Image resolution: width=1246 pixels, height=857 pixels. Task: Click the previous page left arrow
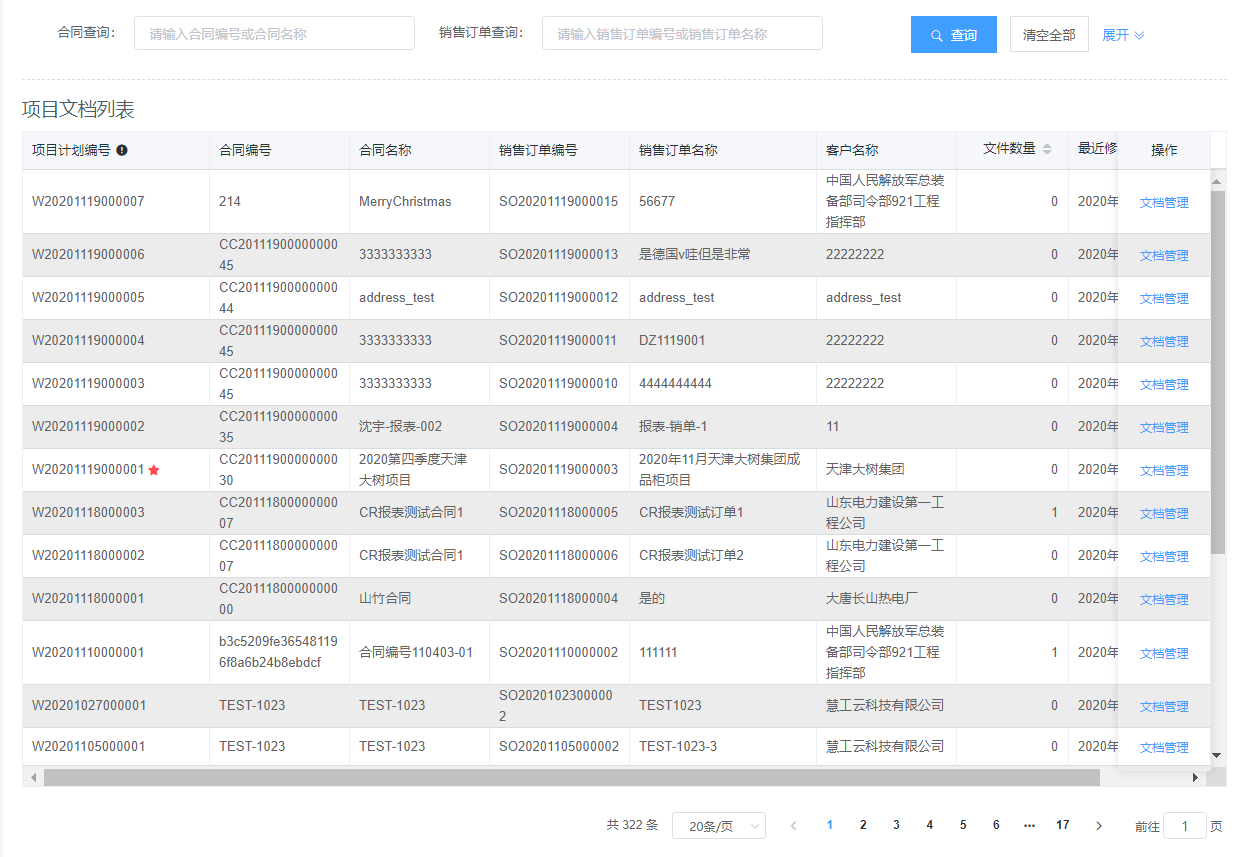click(x=794, y=825)
